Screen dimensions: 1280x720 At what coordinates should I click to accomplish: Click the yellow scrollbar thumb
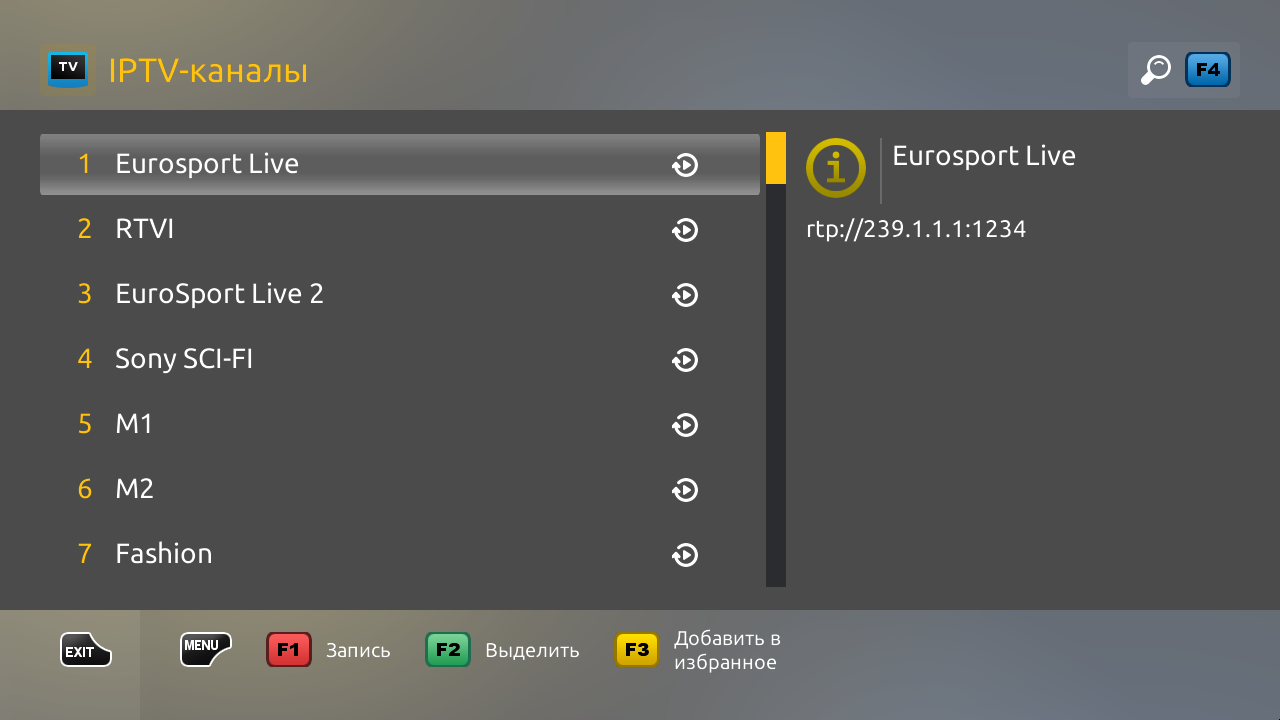tap(776, 158)
